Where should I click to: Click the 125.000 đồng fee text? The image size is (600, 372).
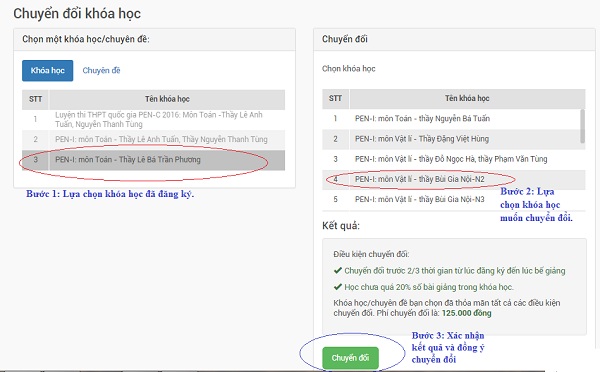point(466,313)
